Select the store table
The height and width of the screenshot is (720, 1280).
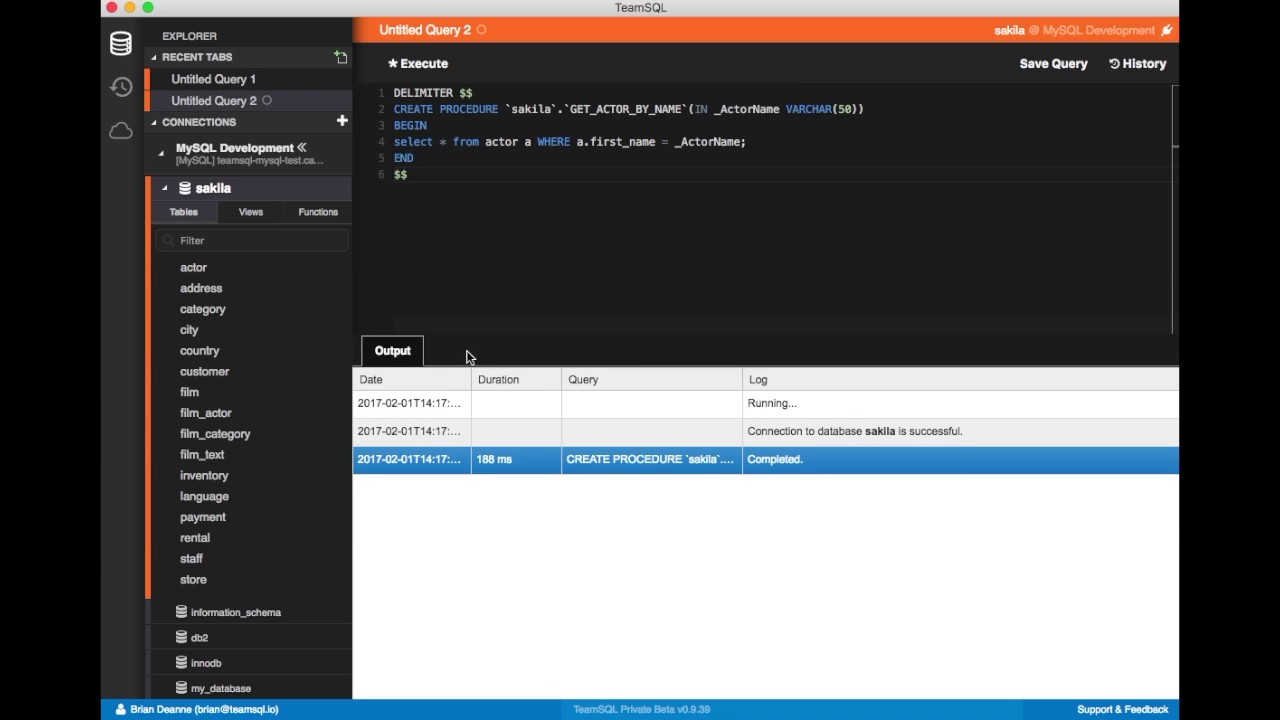point(193,579)
